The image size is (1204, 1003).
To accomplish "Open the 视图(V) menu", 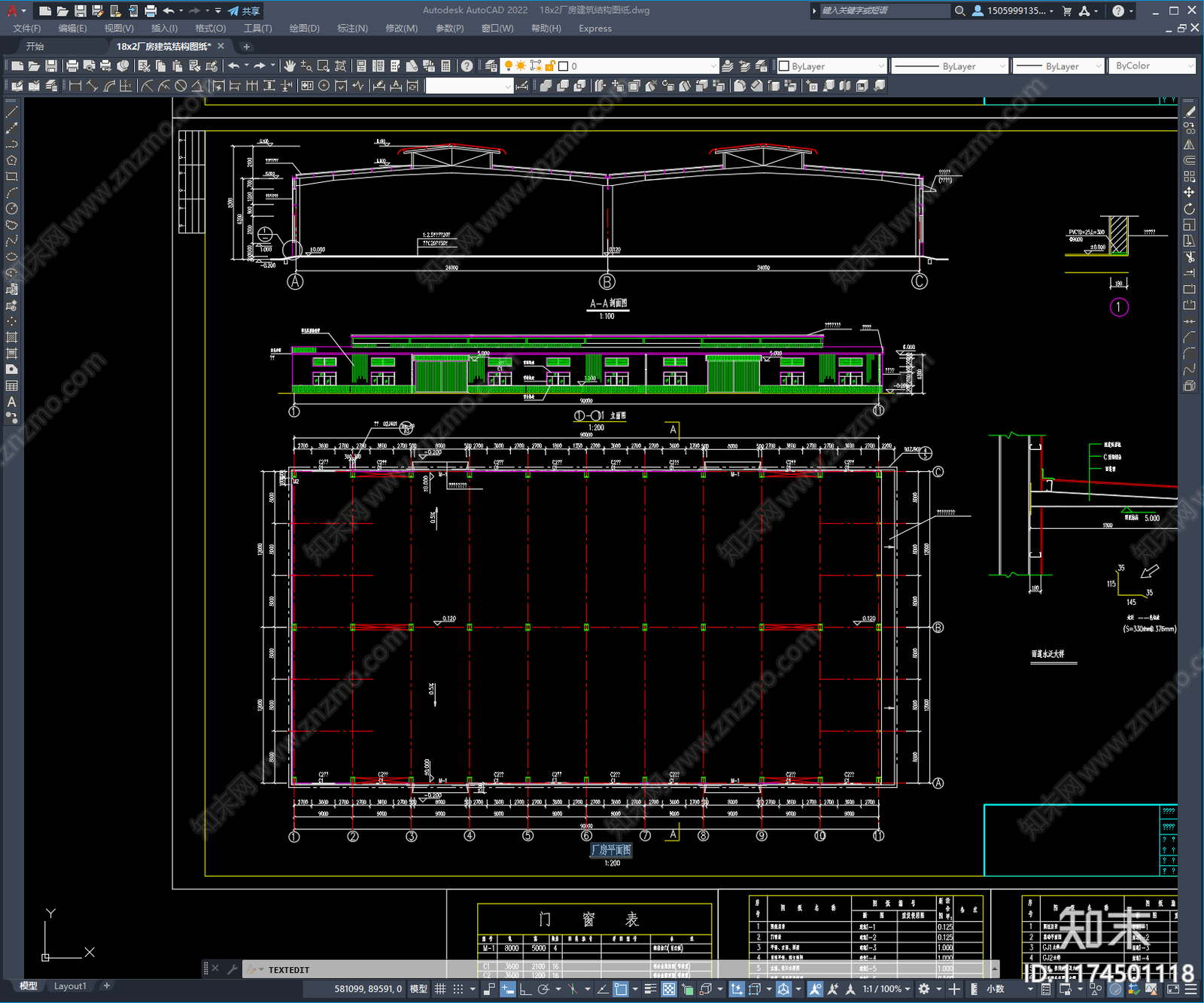I will click(x=119, y=29).
